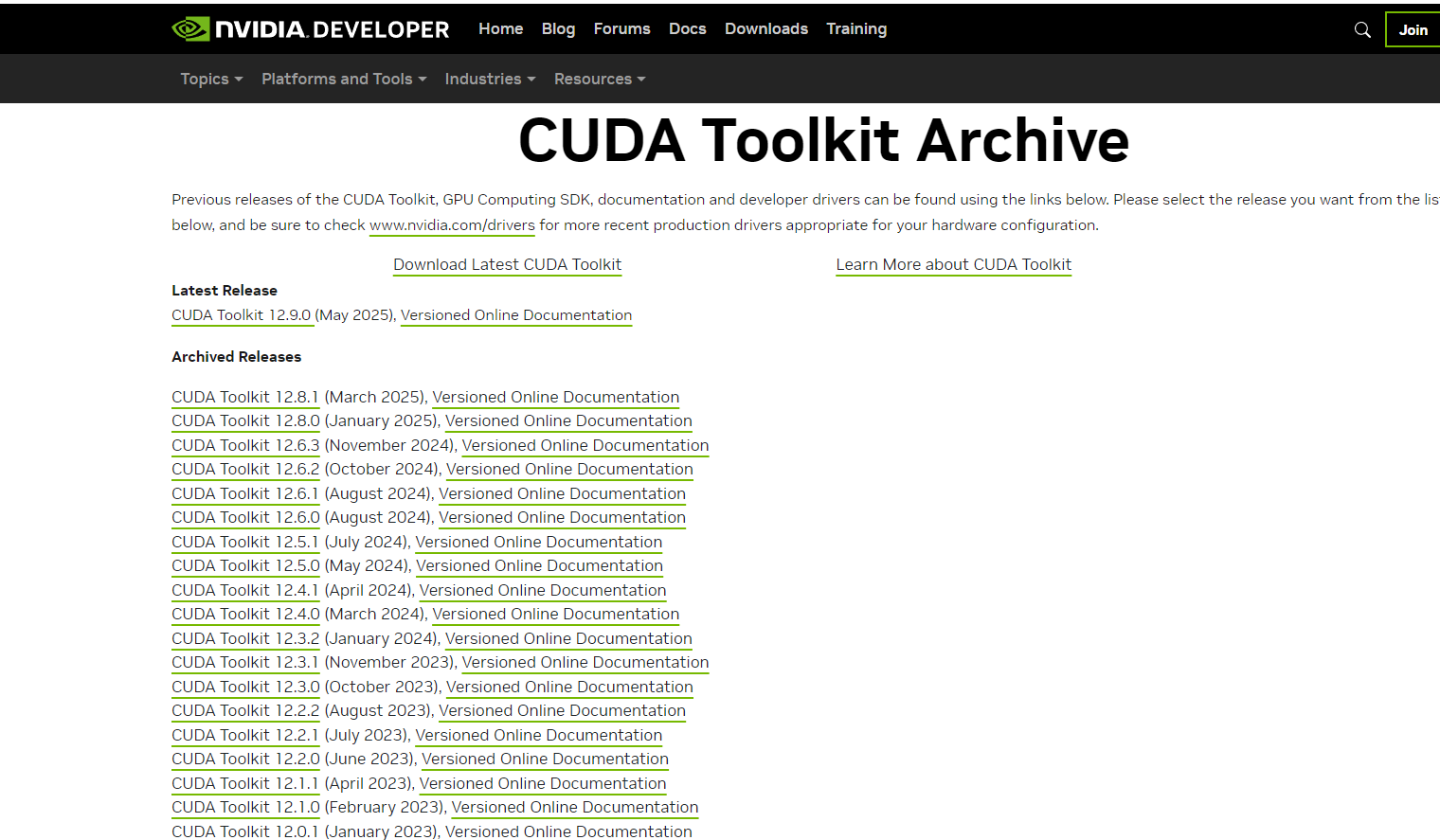
Task: Open documentation link for CUDA 12.6.0
Action: click(x=562, y=517)
